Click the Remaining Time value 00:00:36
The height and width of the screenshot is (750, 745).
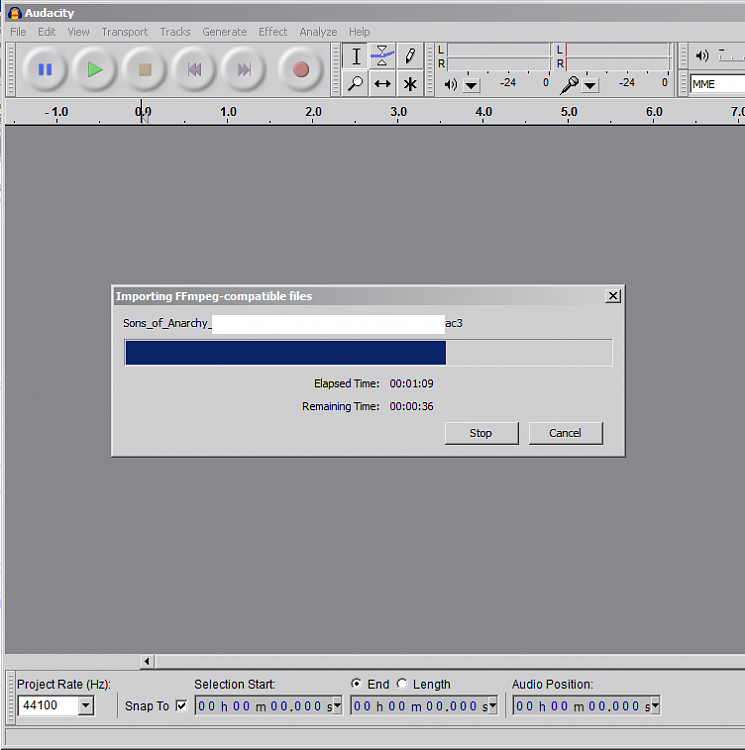[411, 407]
